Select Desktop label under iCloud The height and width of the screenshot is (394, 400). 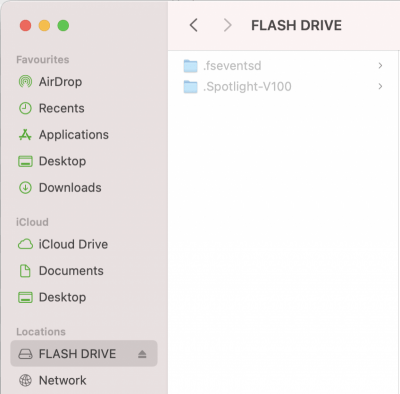coord(63,297)
